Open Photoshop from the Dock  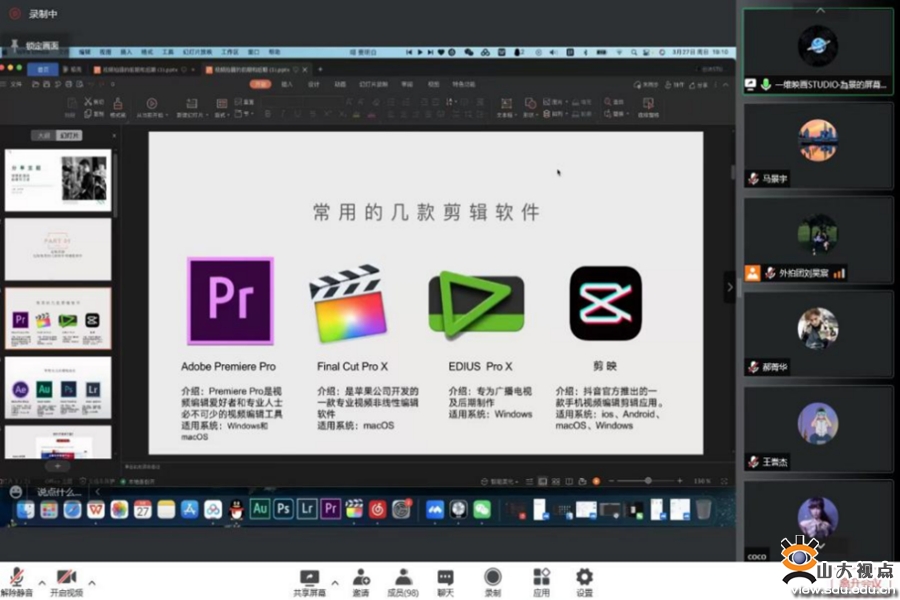(x=284, y=509)
